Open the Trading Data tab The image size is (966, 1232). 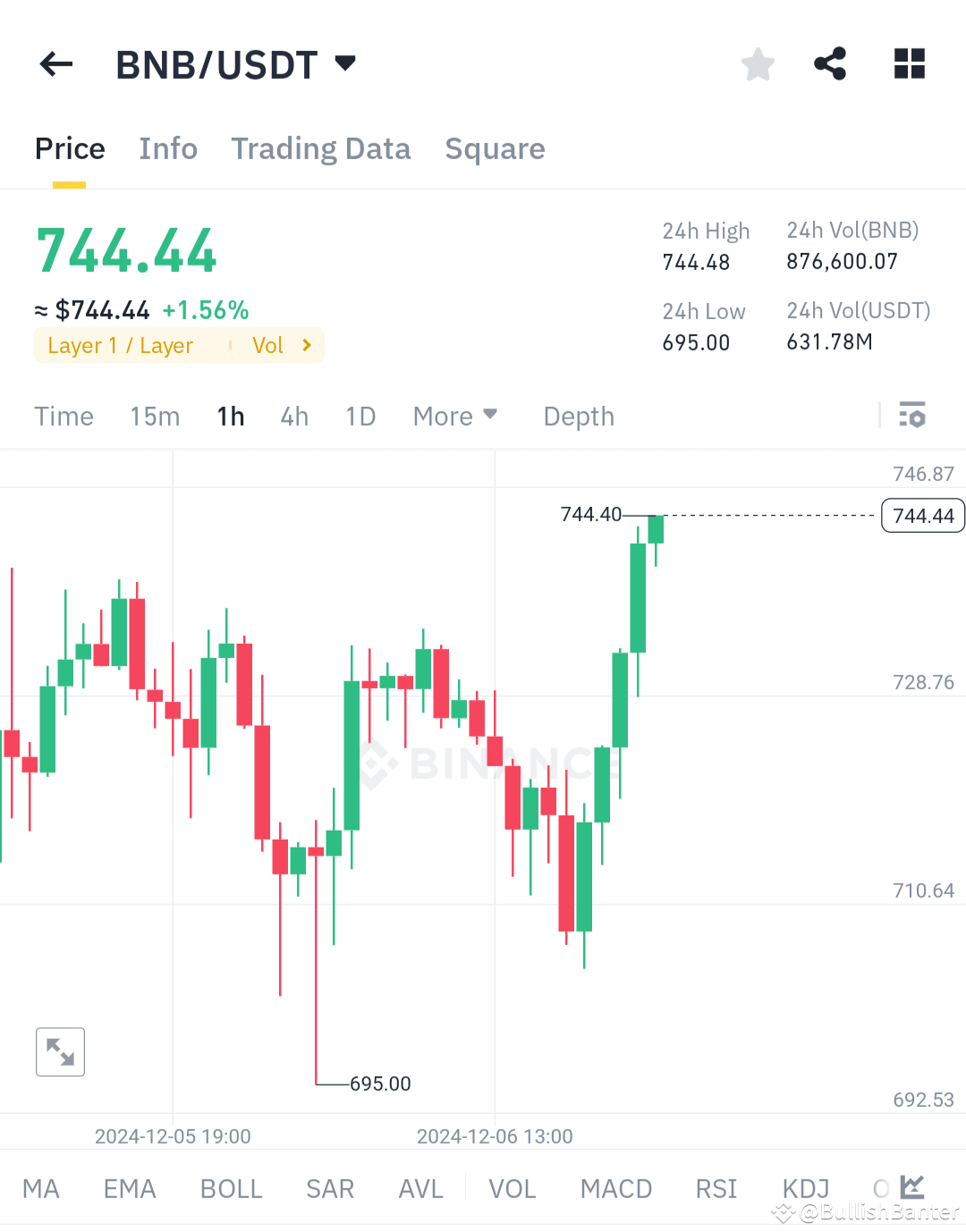pyautogui.click(x=321, y=148)
